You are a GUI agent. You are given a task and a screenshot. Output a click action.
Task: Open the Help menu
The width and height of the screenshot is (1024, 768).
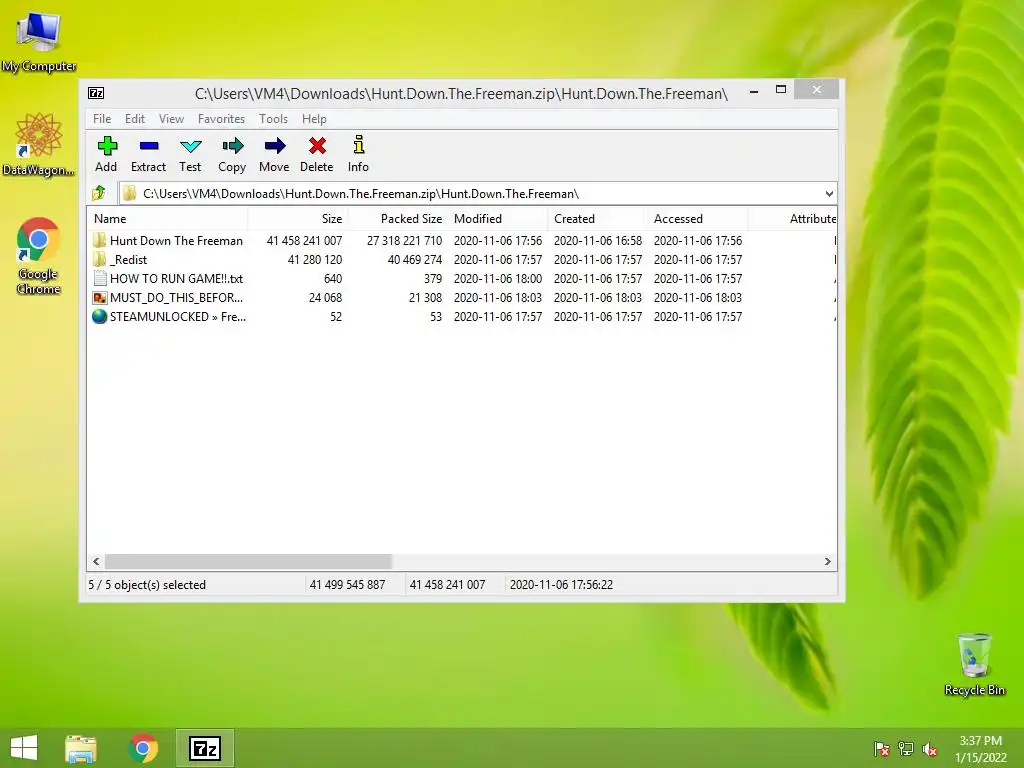point(314,119)
